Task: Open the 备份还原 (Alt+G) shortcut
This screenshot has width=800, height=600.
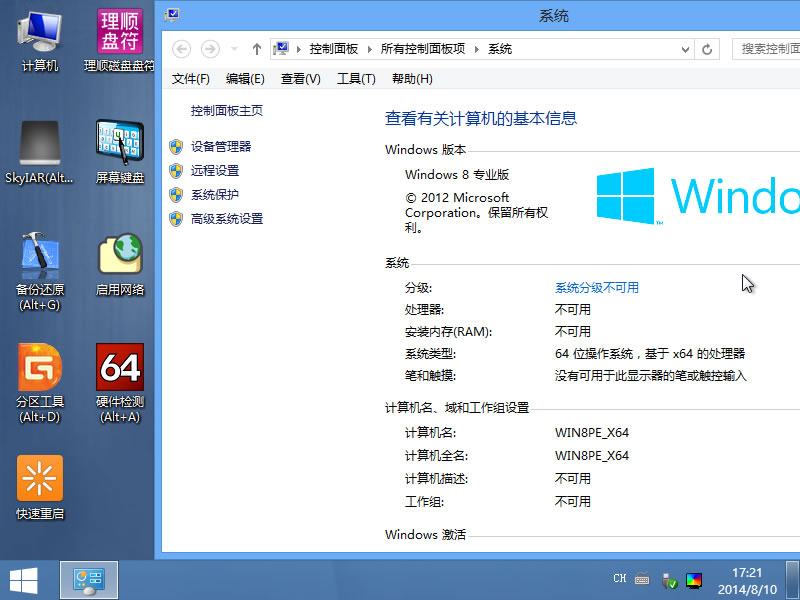Action: (x=40, y=271)
